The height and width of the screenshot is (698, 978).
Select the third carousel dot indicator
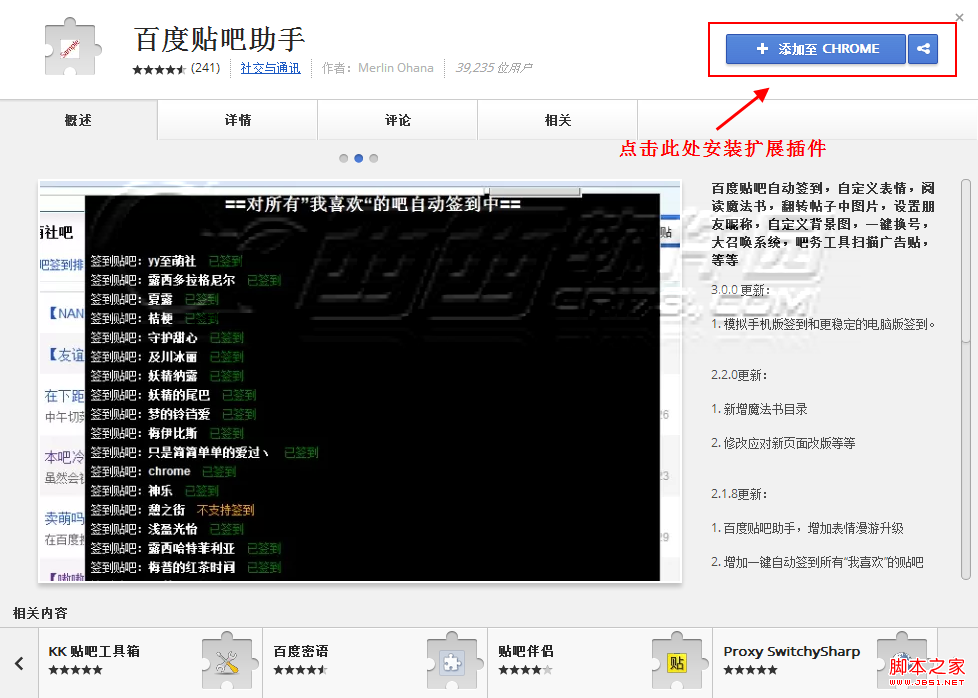click(373, 157)
